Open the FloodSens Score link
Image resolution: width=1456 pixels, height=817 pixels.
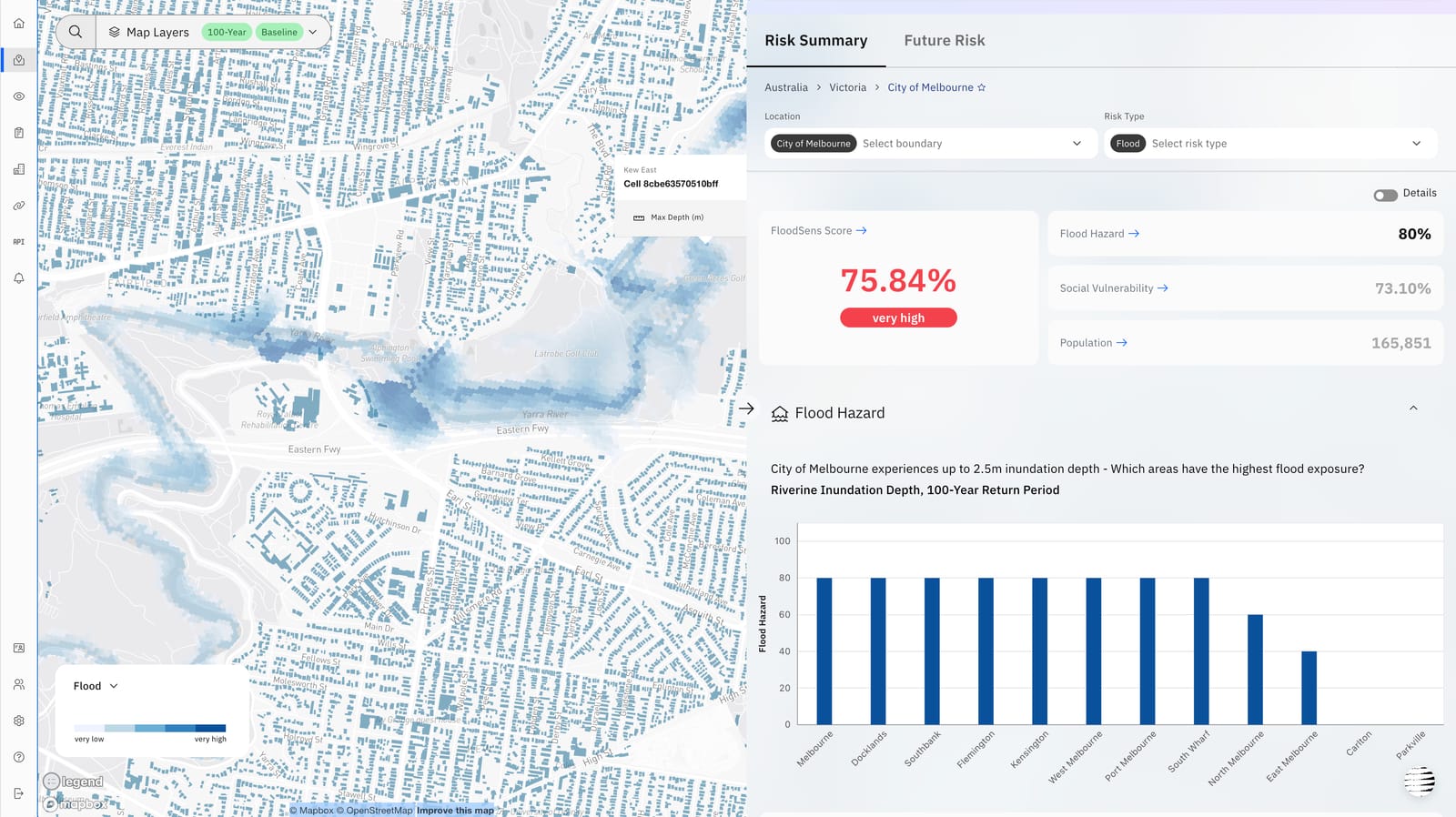[x=818, y=231]
